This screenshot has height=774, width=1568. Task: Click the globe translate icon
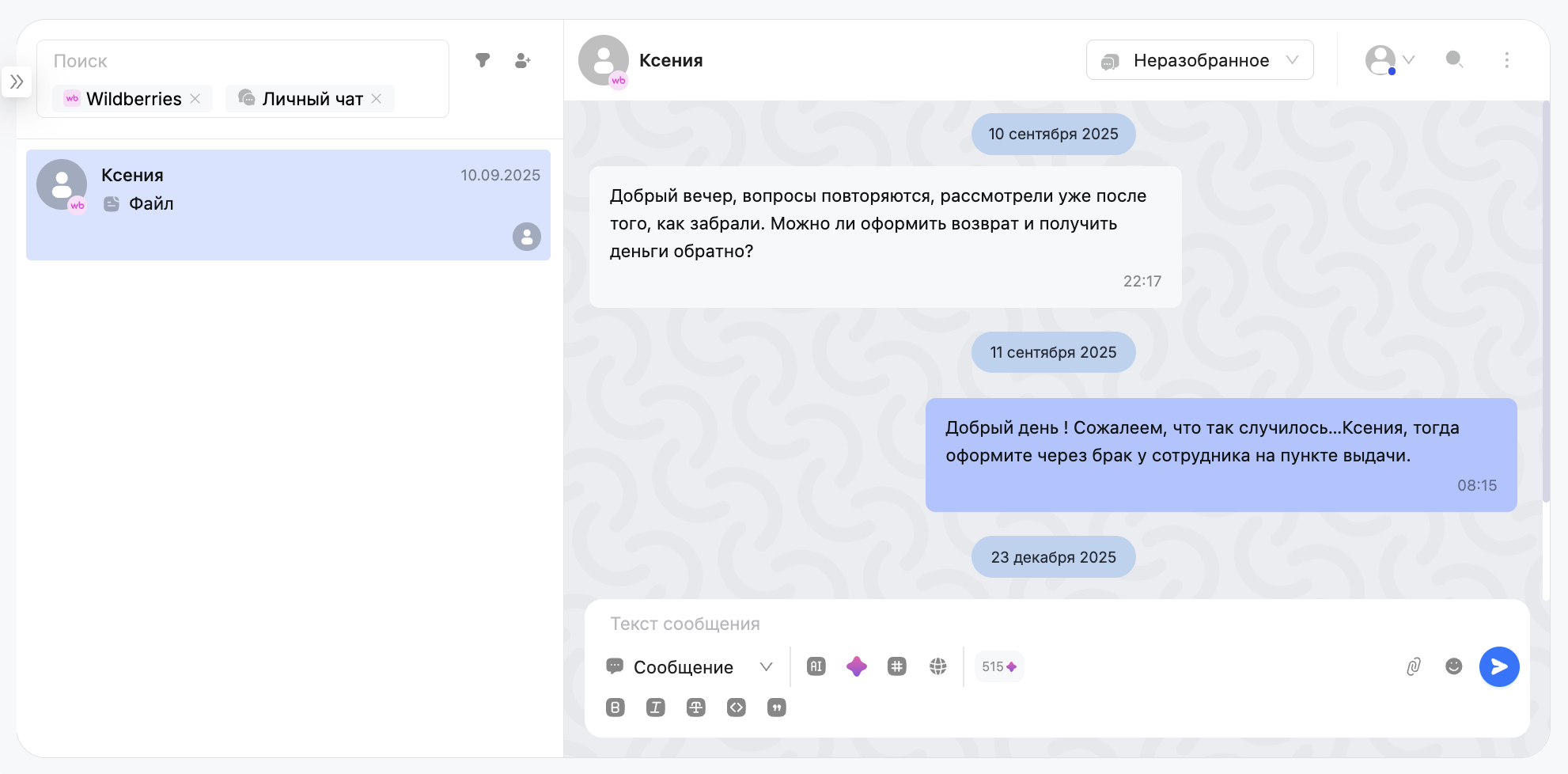937,666
